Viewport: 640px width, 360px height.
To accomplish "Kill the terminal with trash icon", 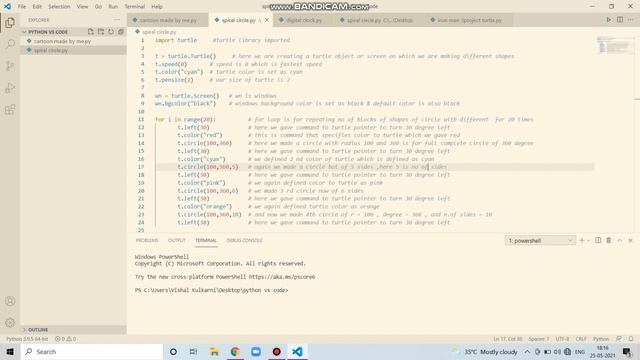I will click(x=609, y=240).
